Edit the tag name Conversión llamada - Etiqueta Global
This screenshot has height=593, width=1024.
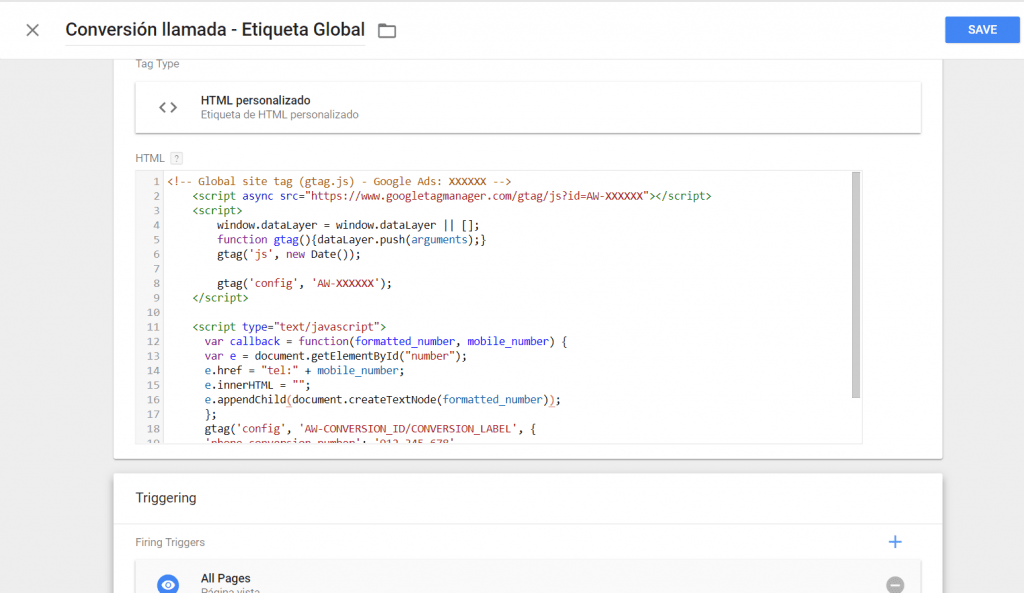(x=215, y=30)
